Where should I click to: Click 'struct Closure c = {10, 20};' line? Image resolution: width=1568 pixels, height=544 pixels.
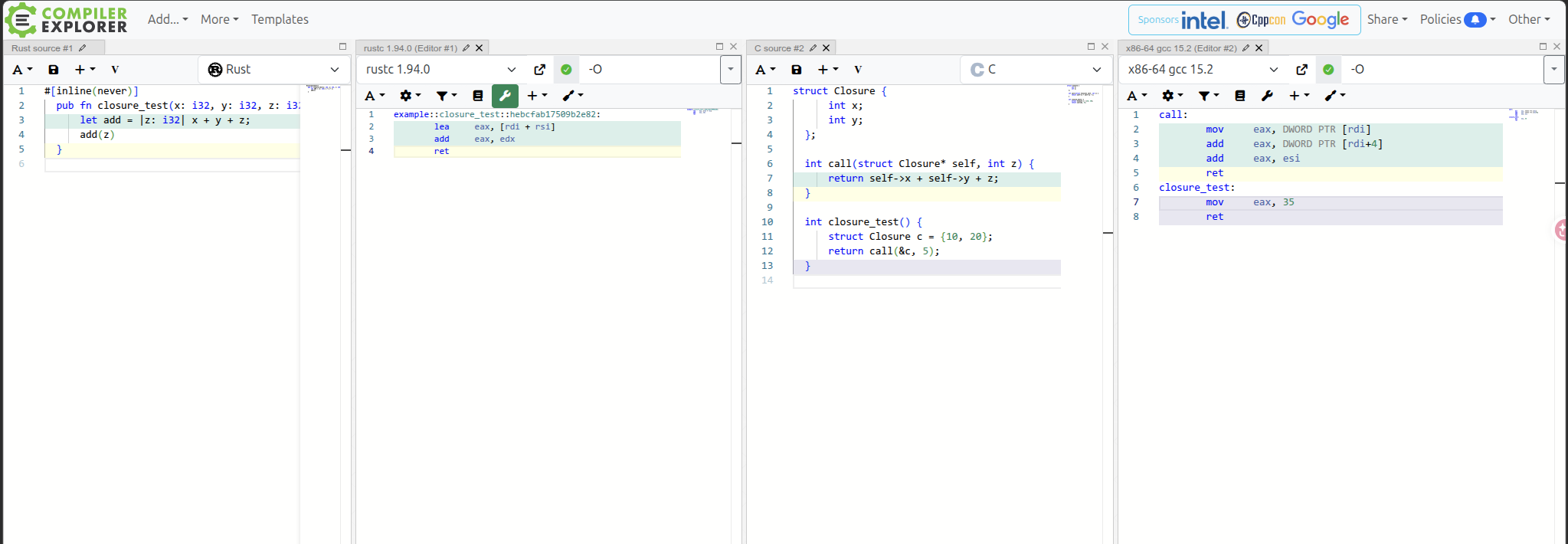click(x=910, y=237)
